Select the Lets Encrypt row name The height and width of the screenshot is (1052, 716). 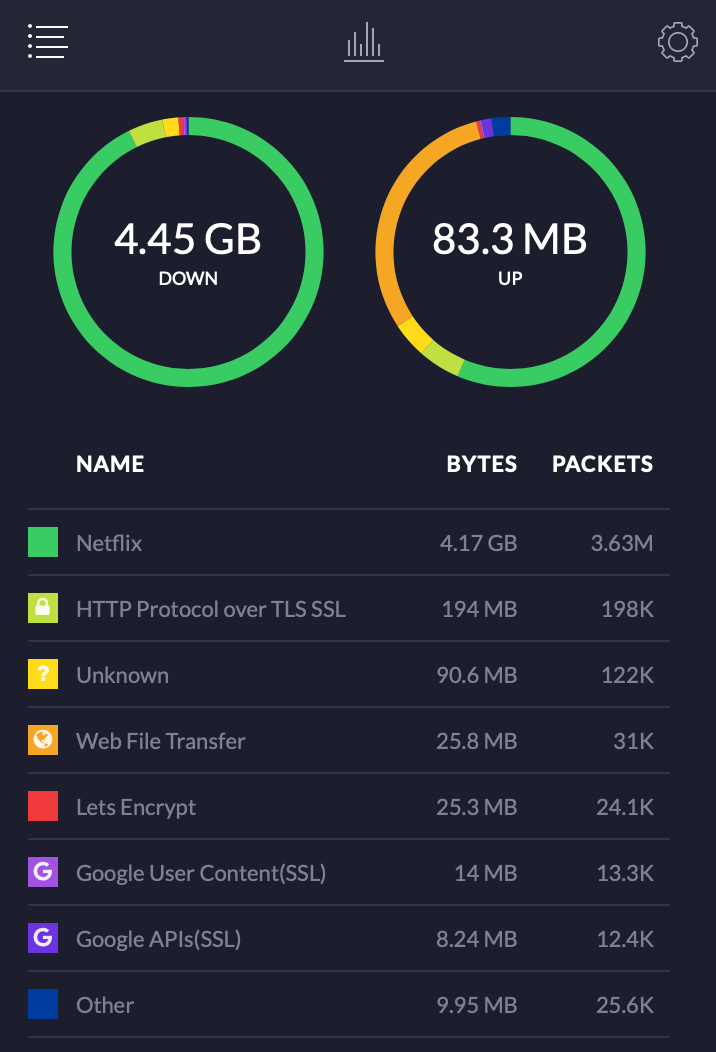click(x=136, y=807)
